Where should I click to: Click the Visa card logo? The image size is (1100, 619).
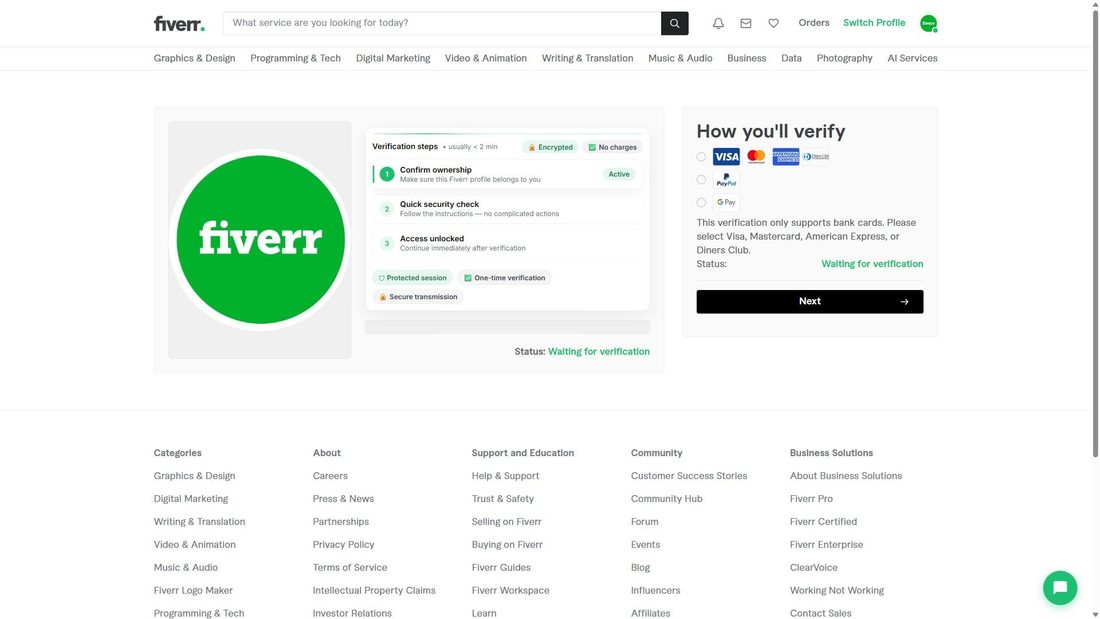pos(726,157)
